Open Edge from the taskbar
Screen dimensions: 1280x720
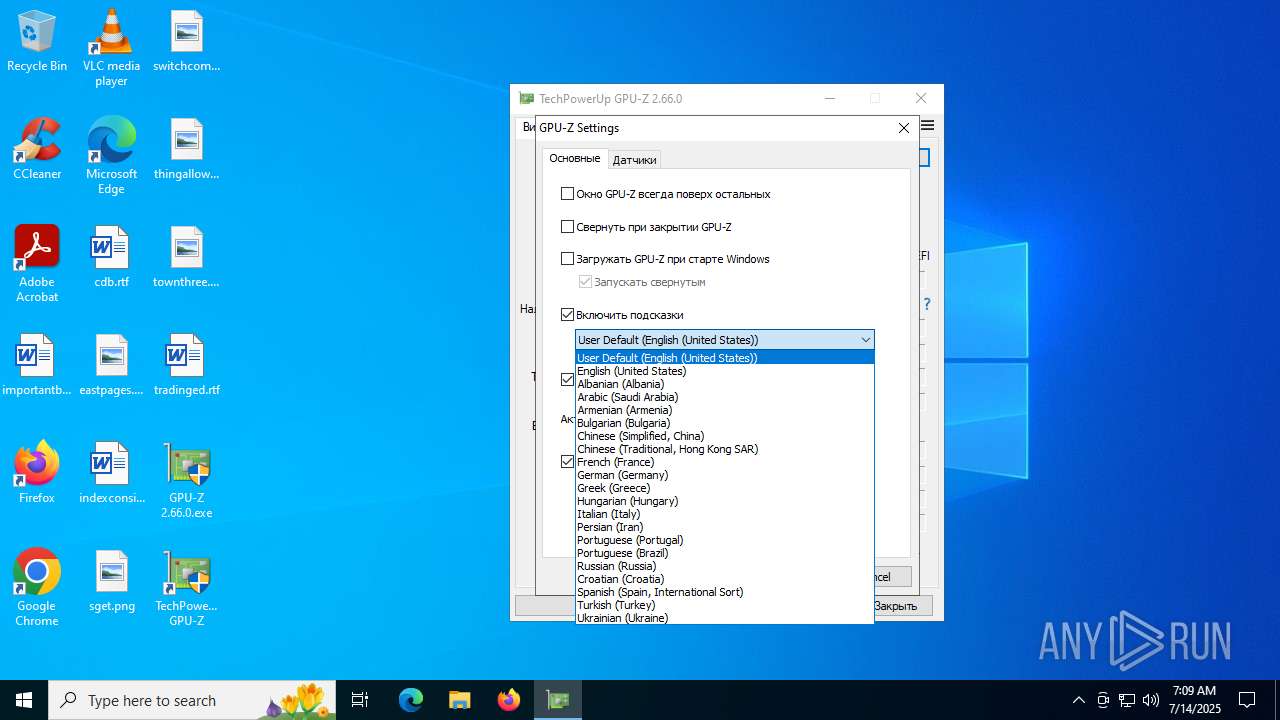pos(411,700)
